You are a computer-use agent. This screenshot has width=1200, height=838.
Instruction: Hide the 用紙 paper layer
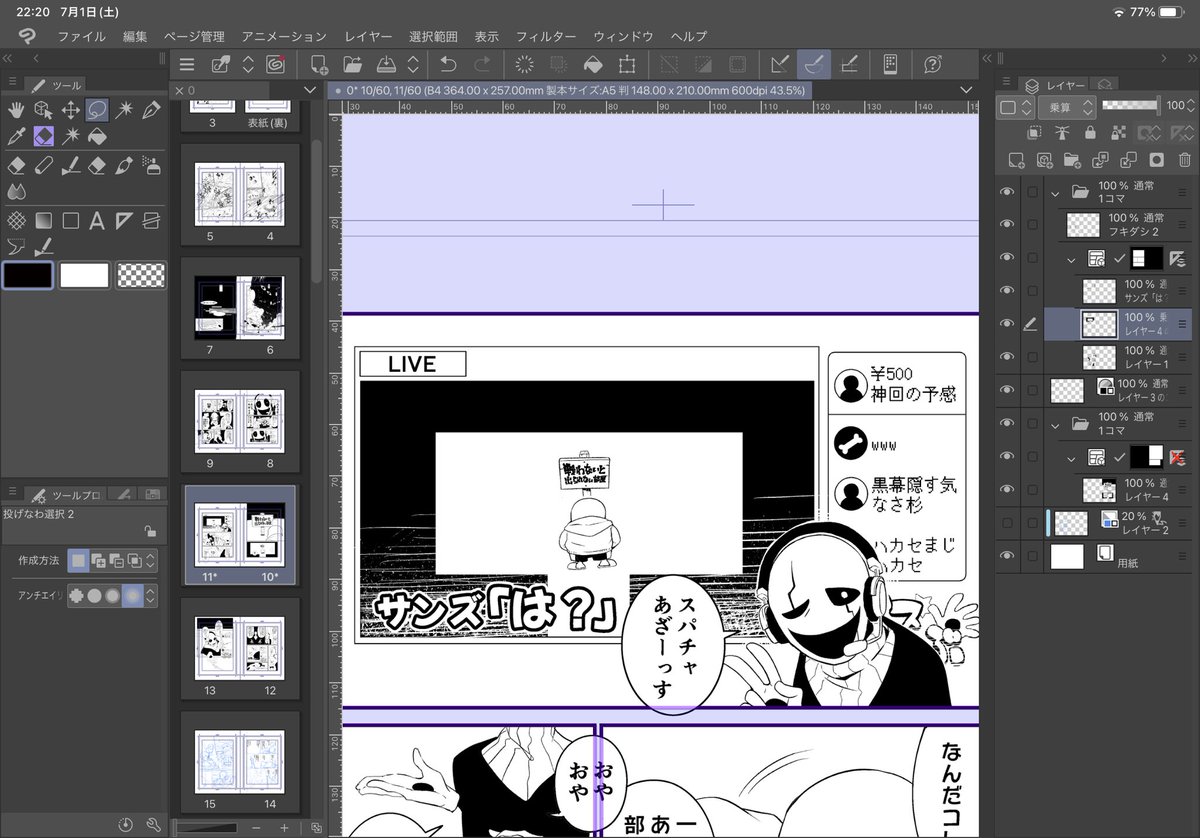(1007, 556)
